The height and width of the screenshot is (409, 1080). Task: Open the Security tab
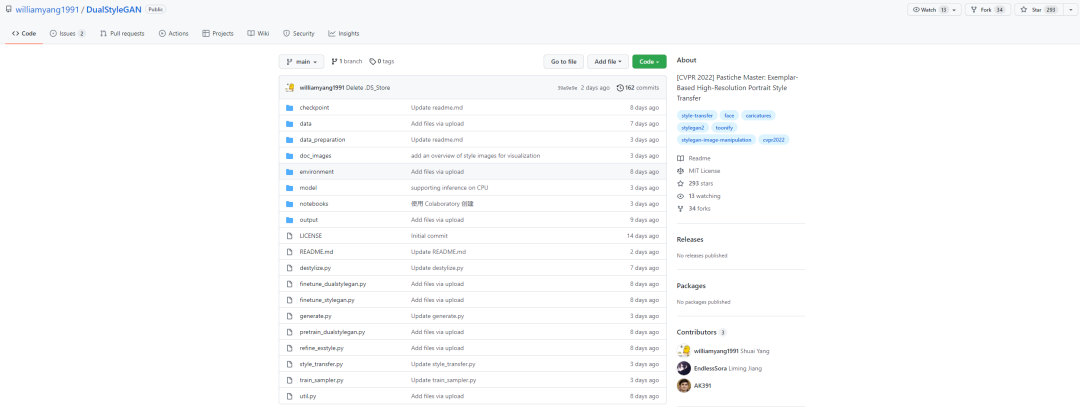[x=298, y=33]
